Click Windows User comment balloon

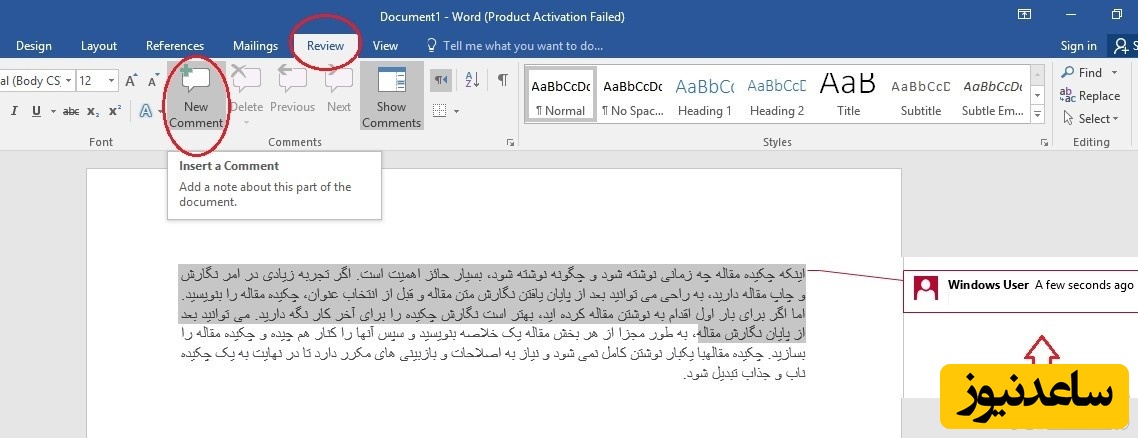click(1020, 292)
